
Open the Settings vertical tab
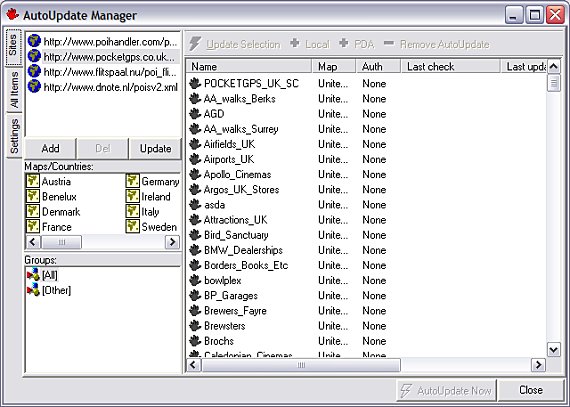(14, 136)
